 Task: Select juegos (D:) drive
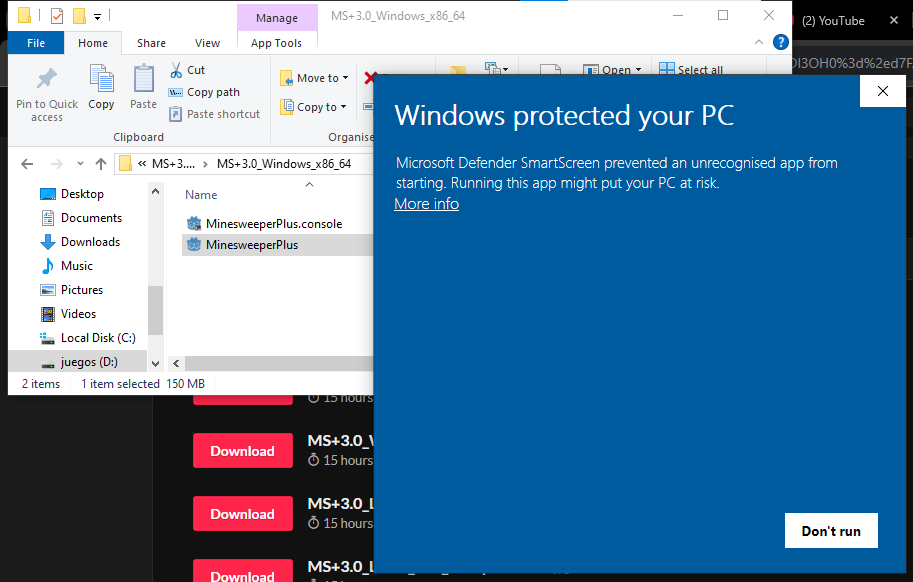78,362
